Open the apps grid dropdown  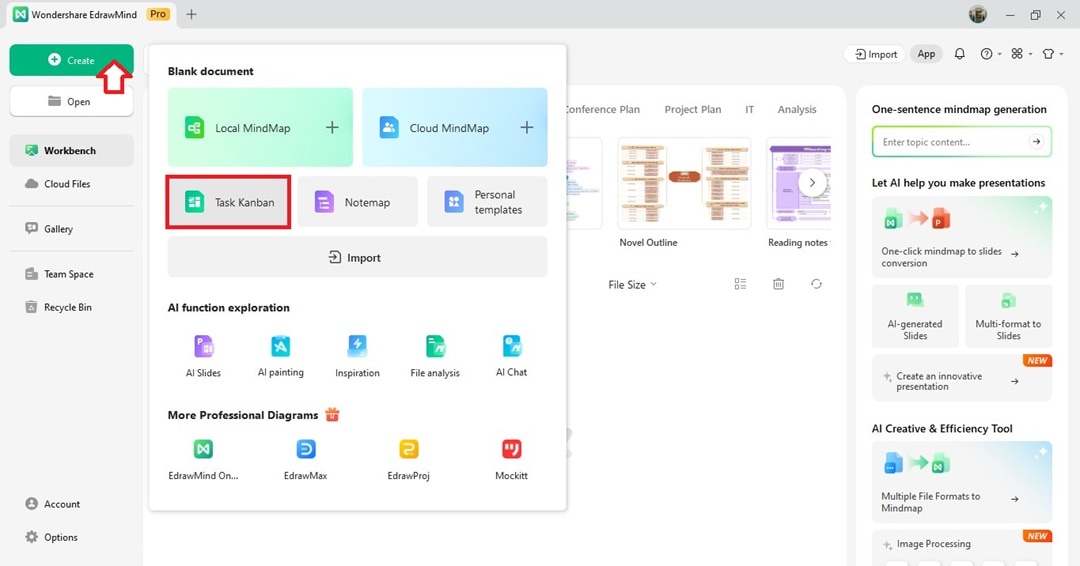pyautogui.click(x=1021, y=54)
